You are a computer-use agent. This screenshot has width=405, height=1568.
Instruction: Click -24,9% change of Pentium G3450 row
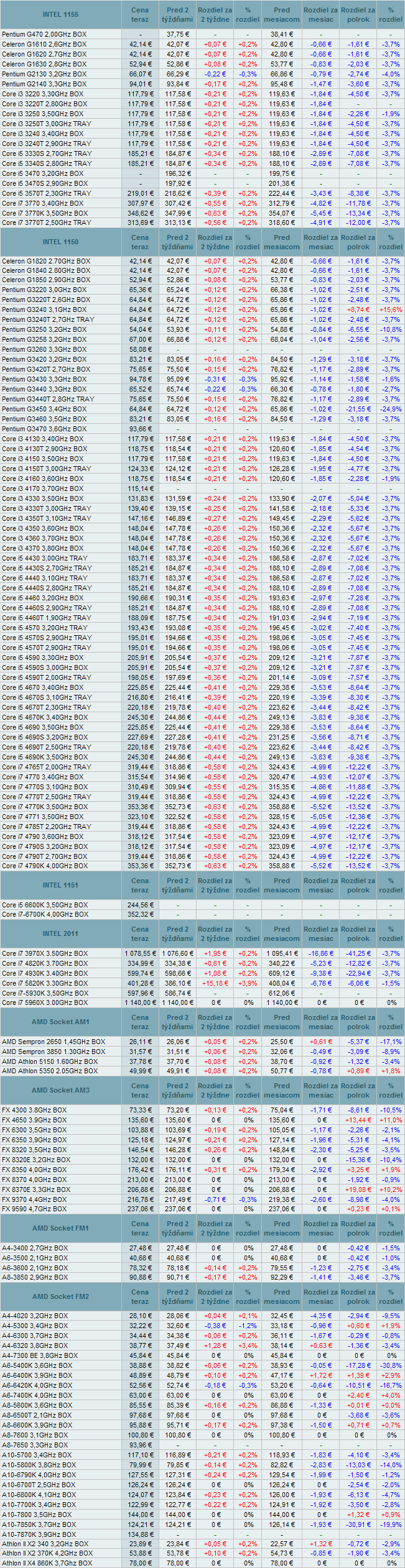pyautogui.click(x=391, y=409)
